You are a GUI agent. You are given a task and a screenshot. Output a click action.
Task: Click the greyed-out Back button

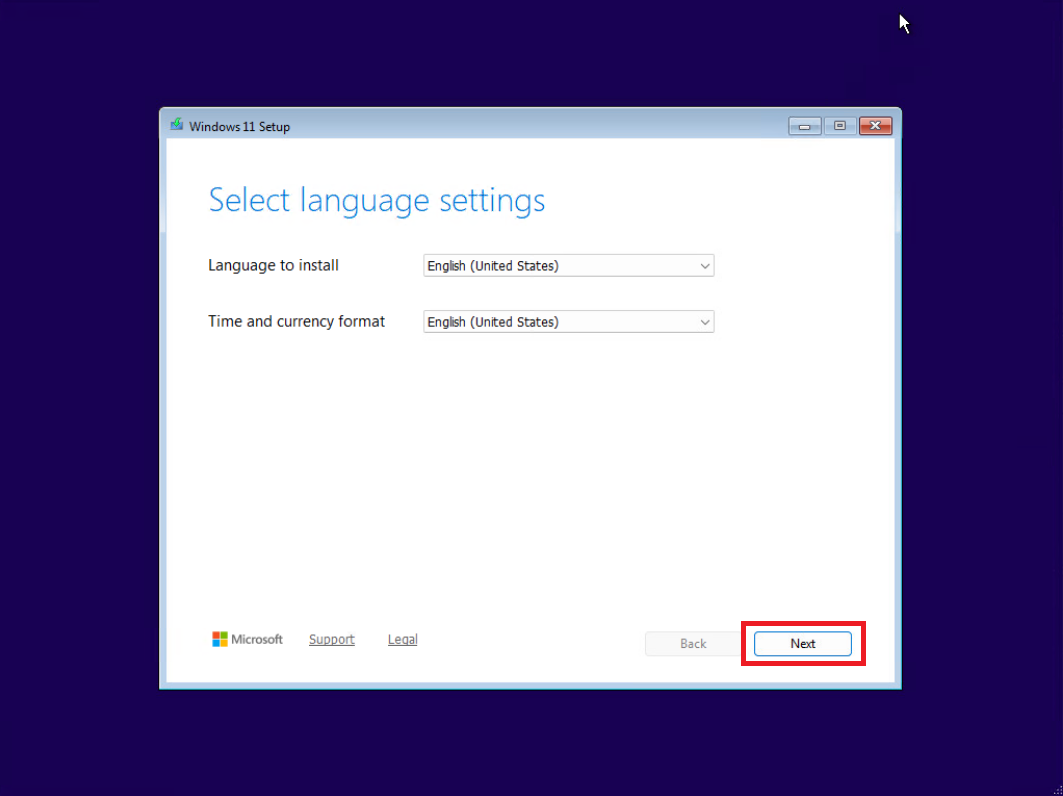tap(693, 644)
